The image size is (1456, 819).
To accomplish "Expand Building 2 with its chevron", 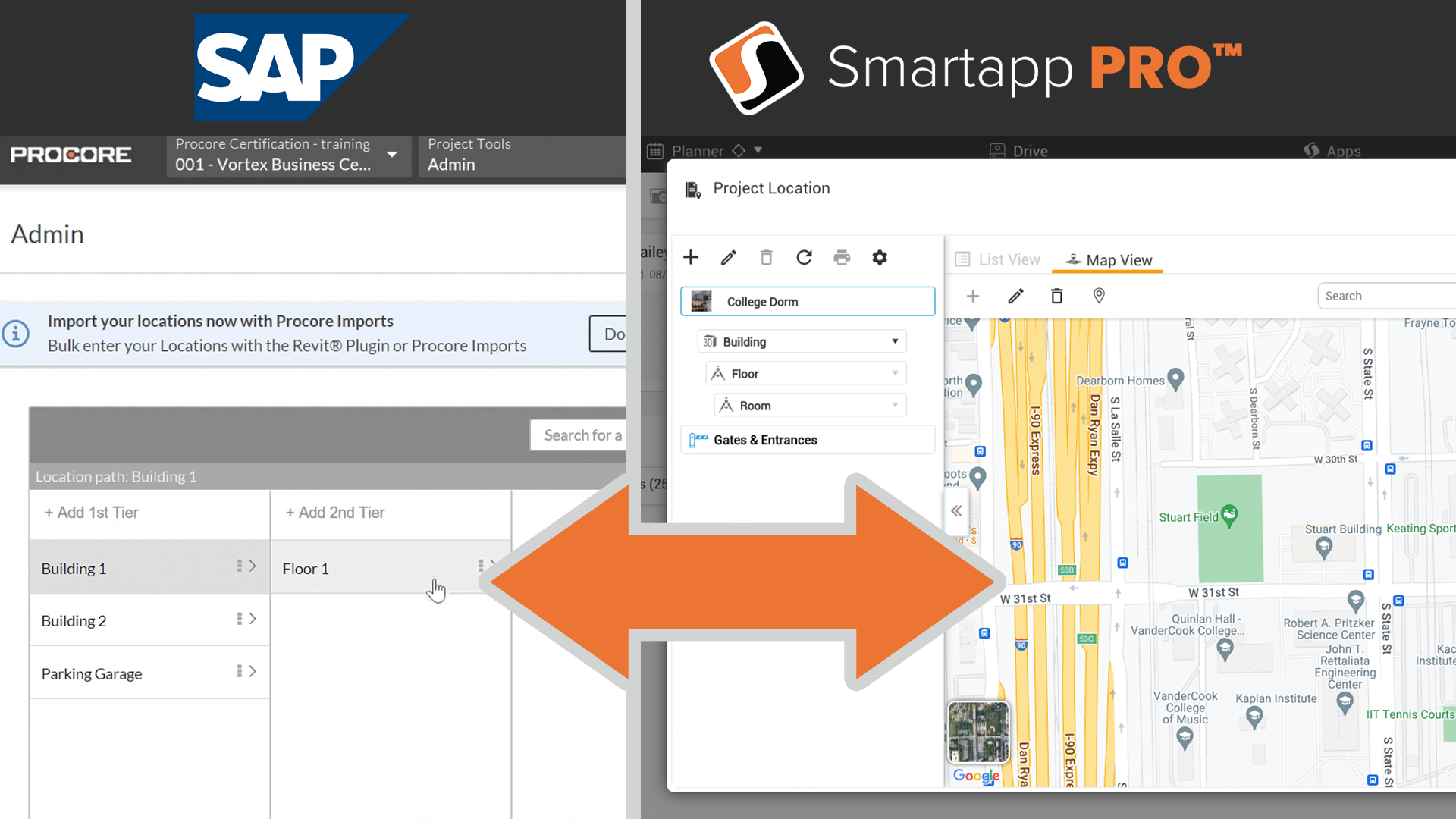I will pyautogui.click(x=253, y=619).
